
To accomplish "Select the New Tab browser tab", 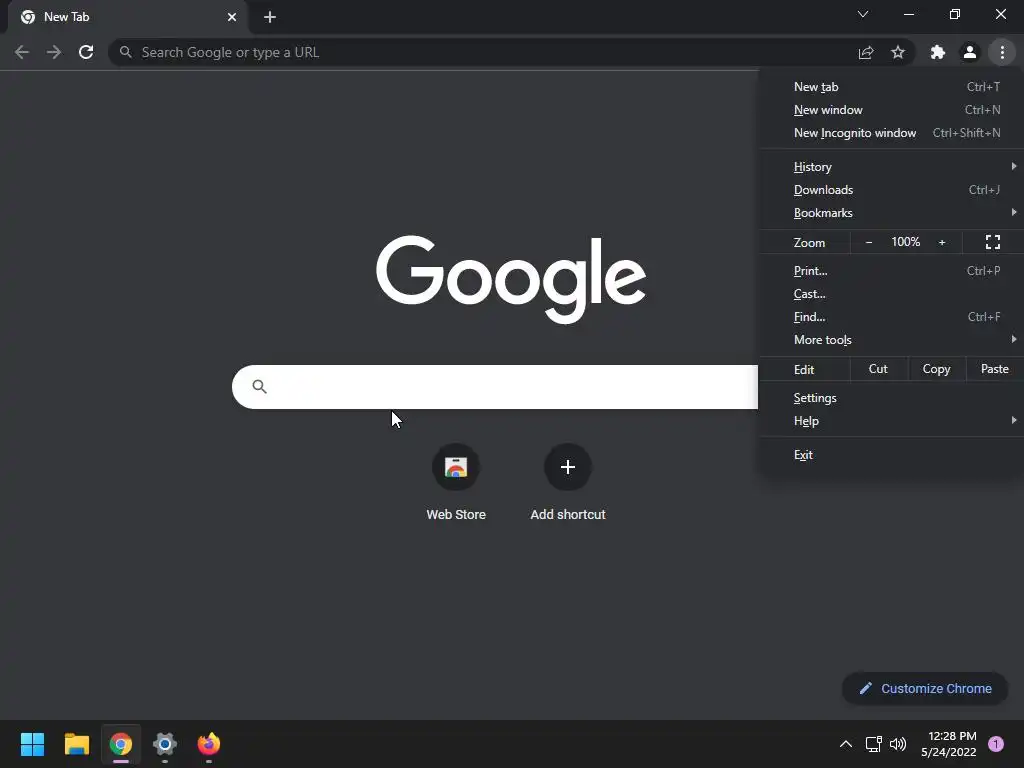I will 127,17.
